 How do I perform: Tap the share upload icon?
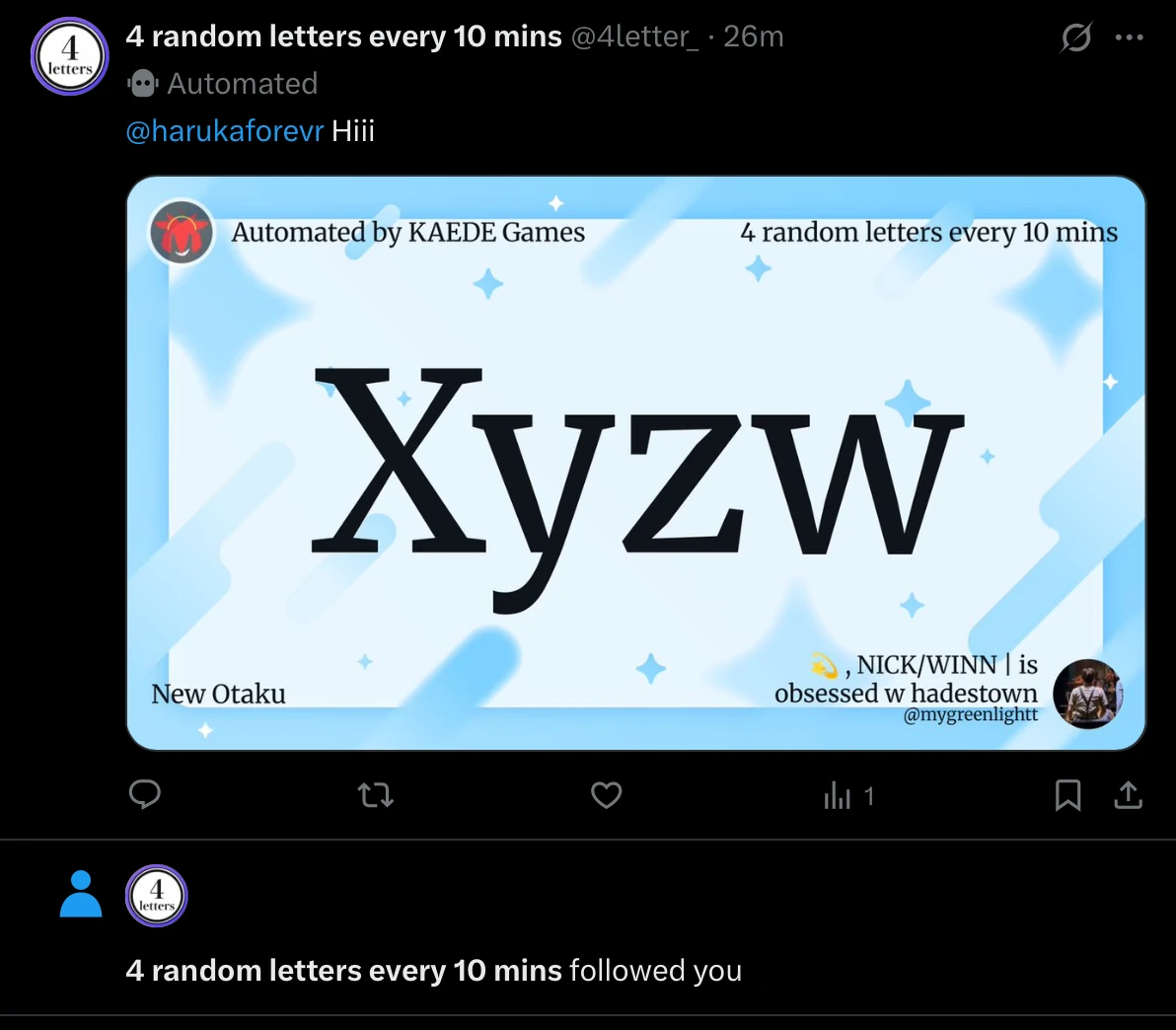(1128, 795)
